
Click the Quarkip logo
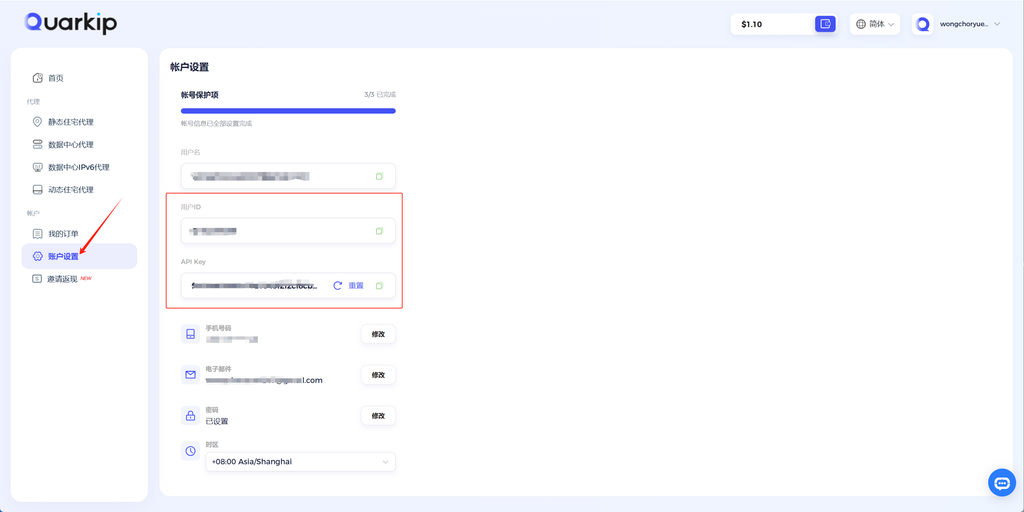coord(71,23)
